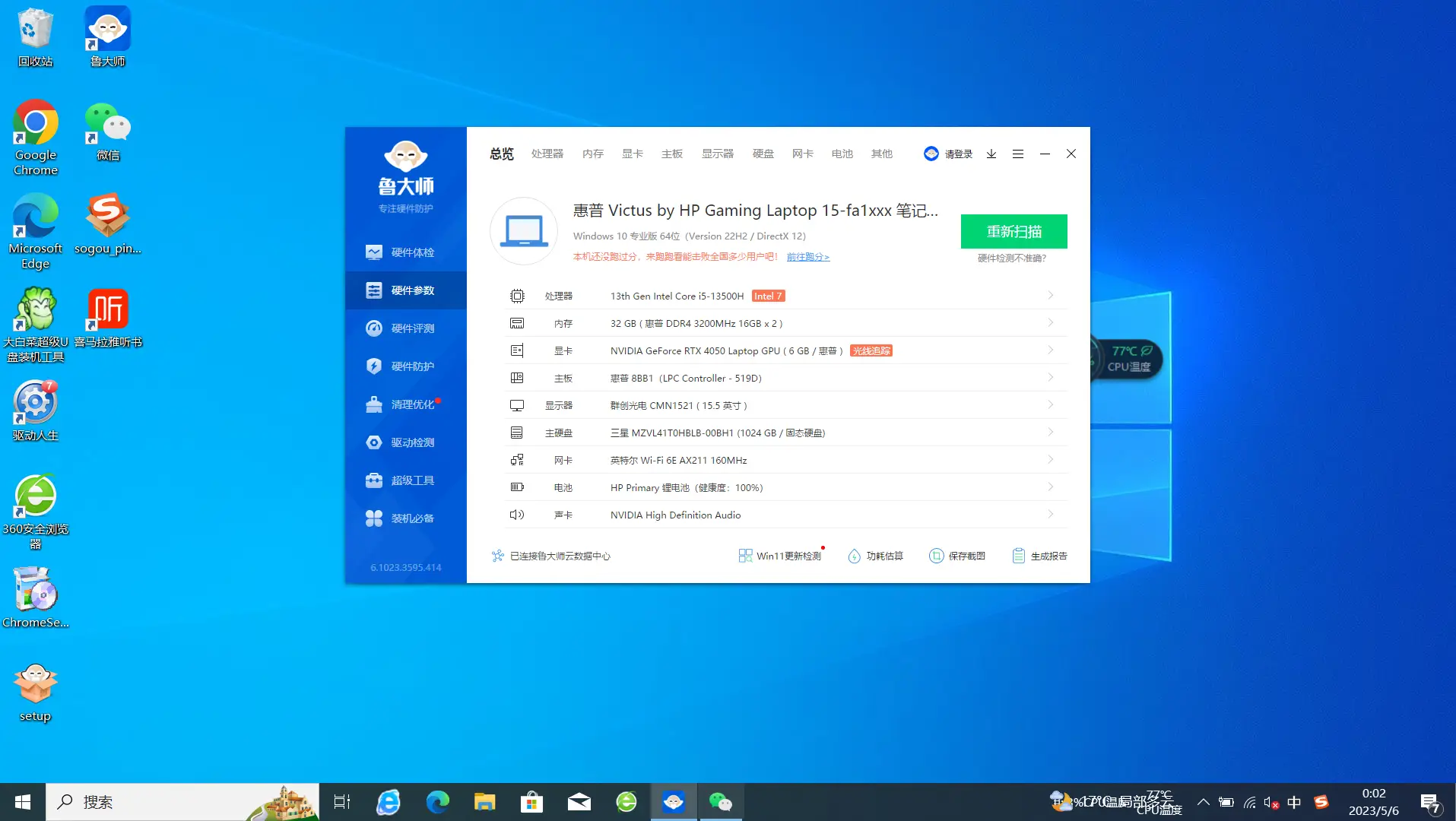
Task: Click the 主硬盘 disk icon
Action: (x=517, y=433)
